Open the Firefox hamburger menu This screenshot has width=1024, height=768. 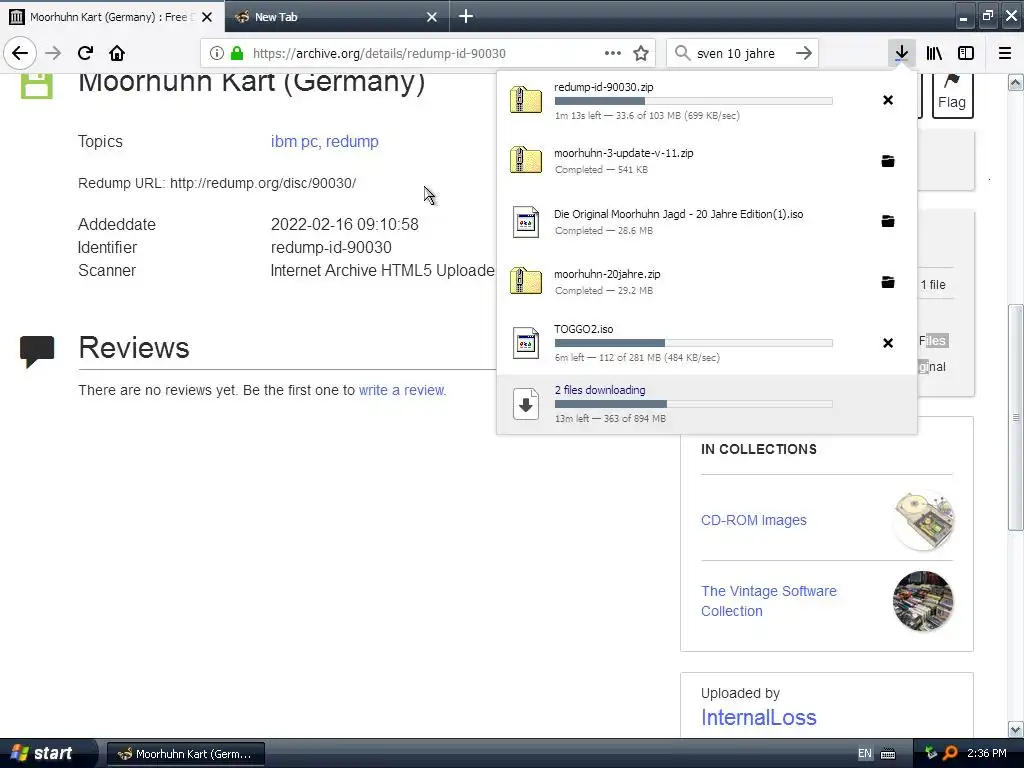[1005, 54]
